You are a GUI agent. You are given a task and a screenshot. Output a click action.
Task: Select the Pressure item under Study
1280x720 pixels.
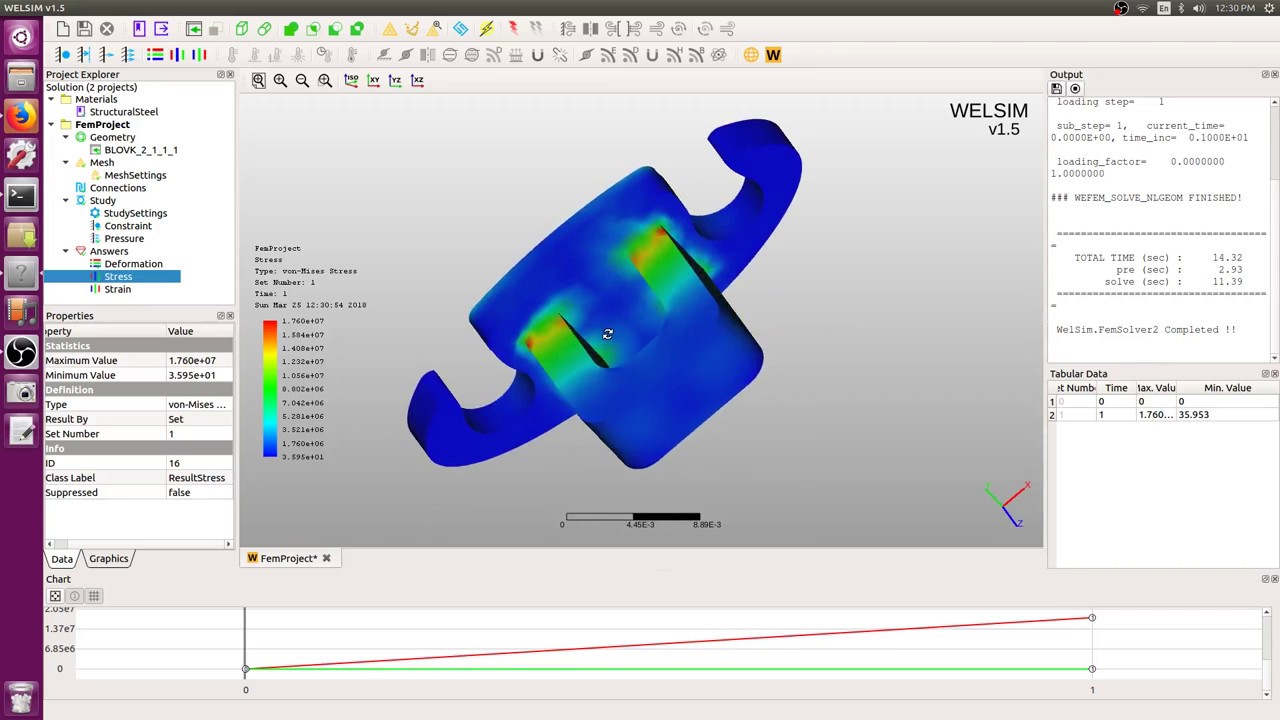124,238
